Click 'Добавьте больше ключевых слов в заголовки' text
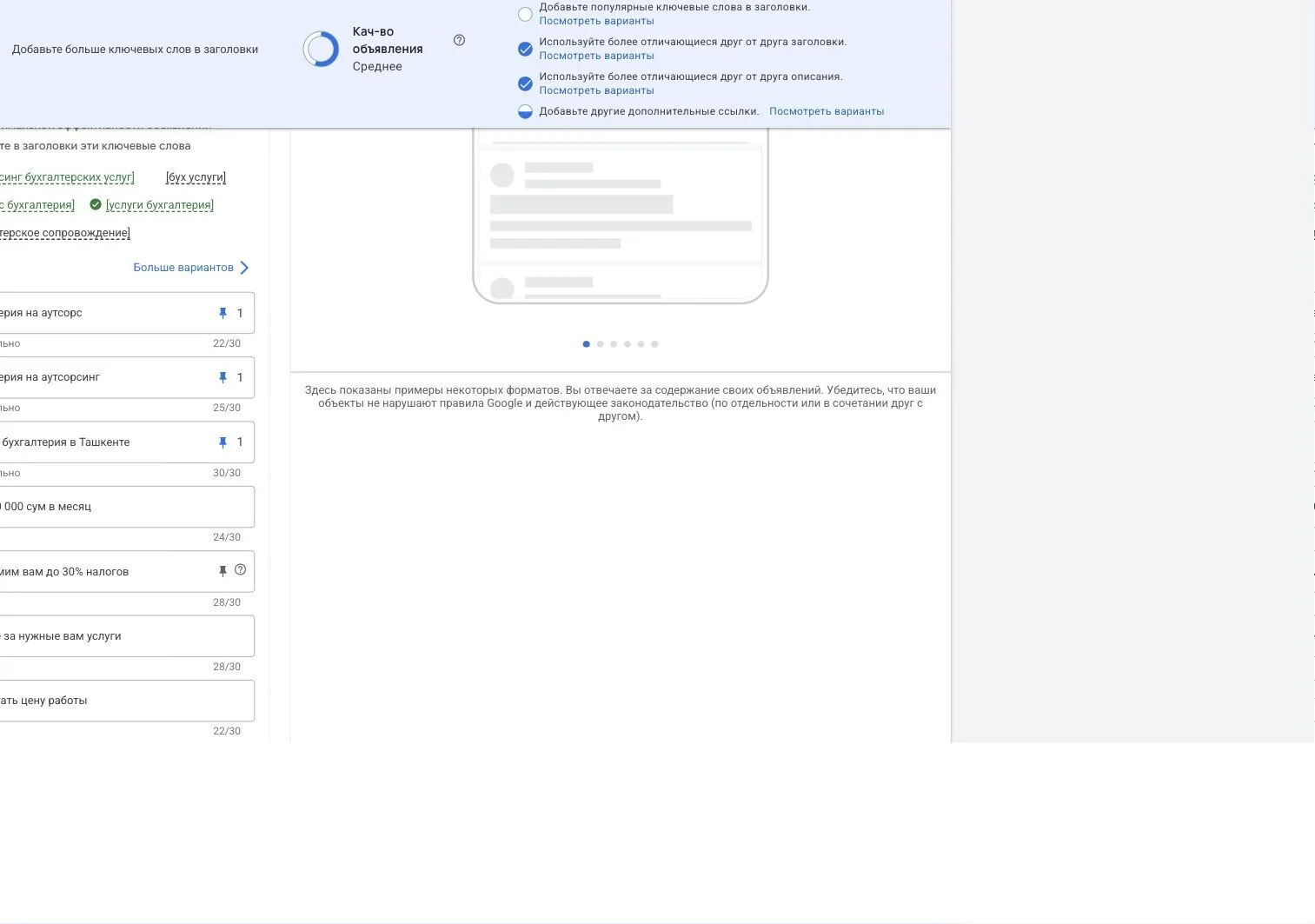The height and width of the screenshot is (924, 1315). point(135,50)
